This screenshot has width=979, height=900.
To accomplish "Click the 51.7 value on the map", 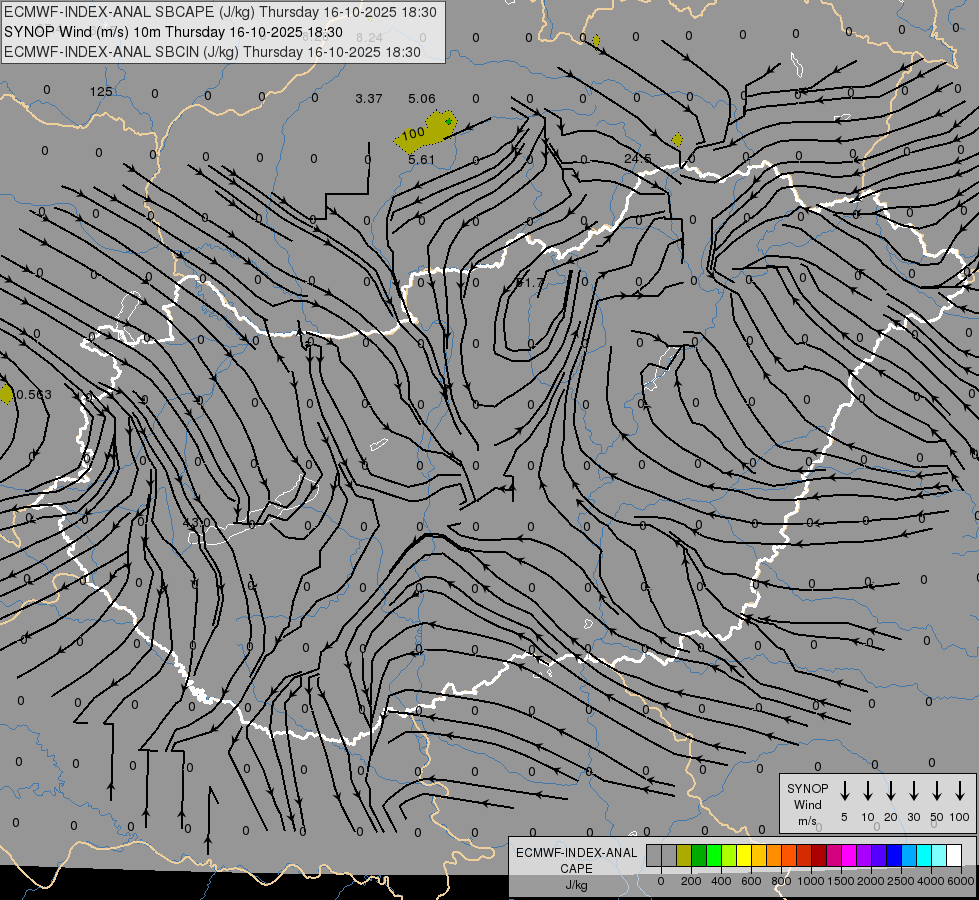I will pyautogui.click(x=530, y=283).
